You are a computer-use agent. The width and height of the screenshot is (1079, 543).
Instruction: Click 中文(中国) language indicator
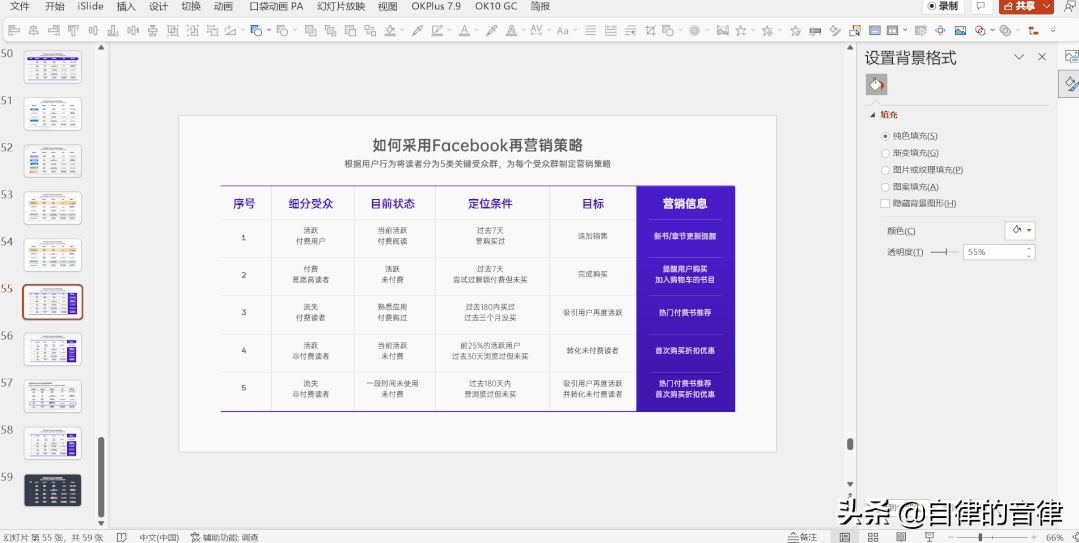point(159,537)
